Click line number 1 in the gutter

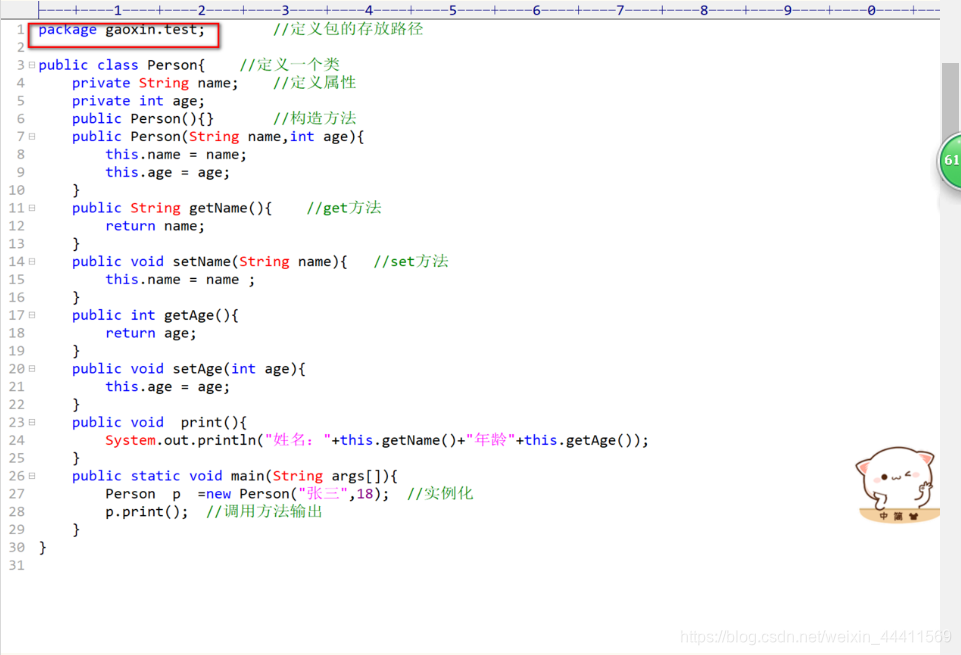pyautogui.click(x=20, y=29)
